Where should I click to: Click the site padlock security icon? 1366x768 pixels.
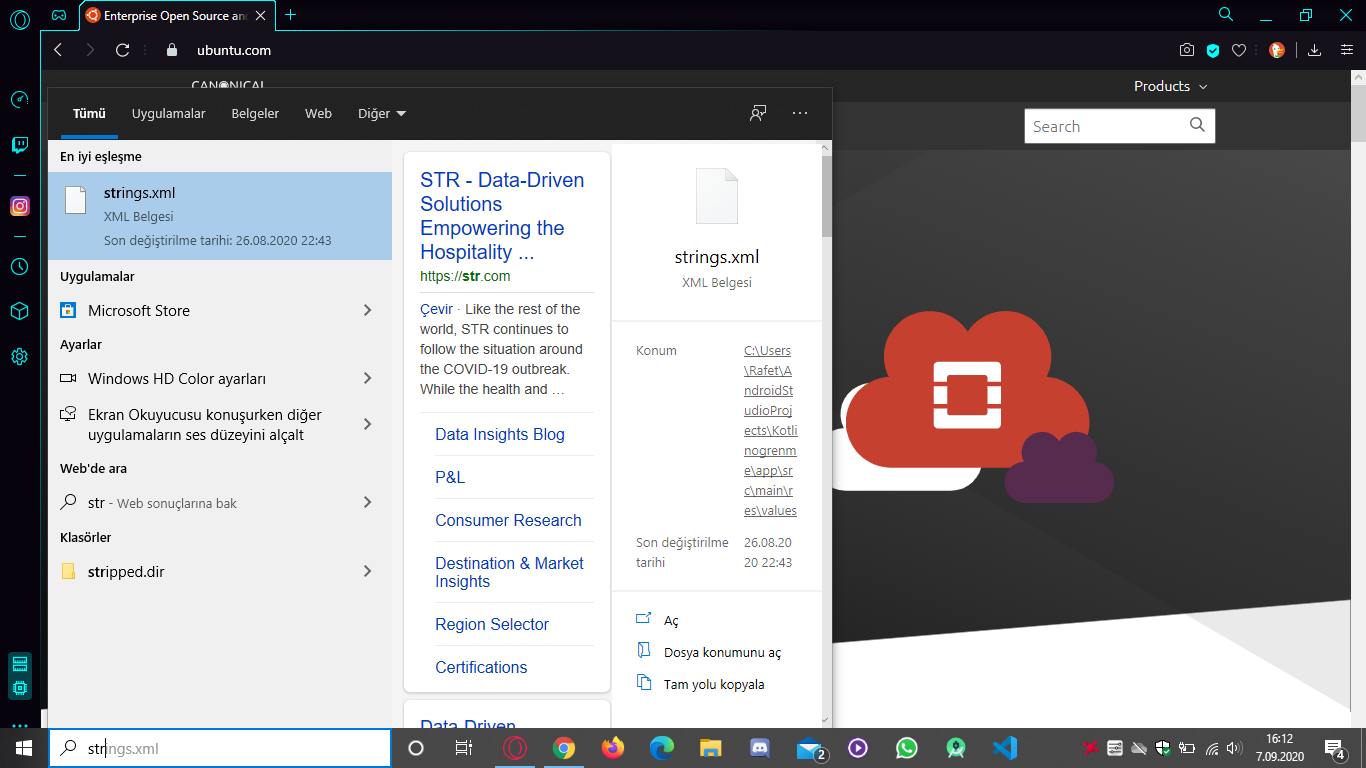tap(171, 50)
